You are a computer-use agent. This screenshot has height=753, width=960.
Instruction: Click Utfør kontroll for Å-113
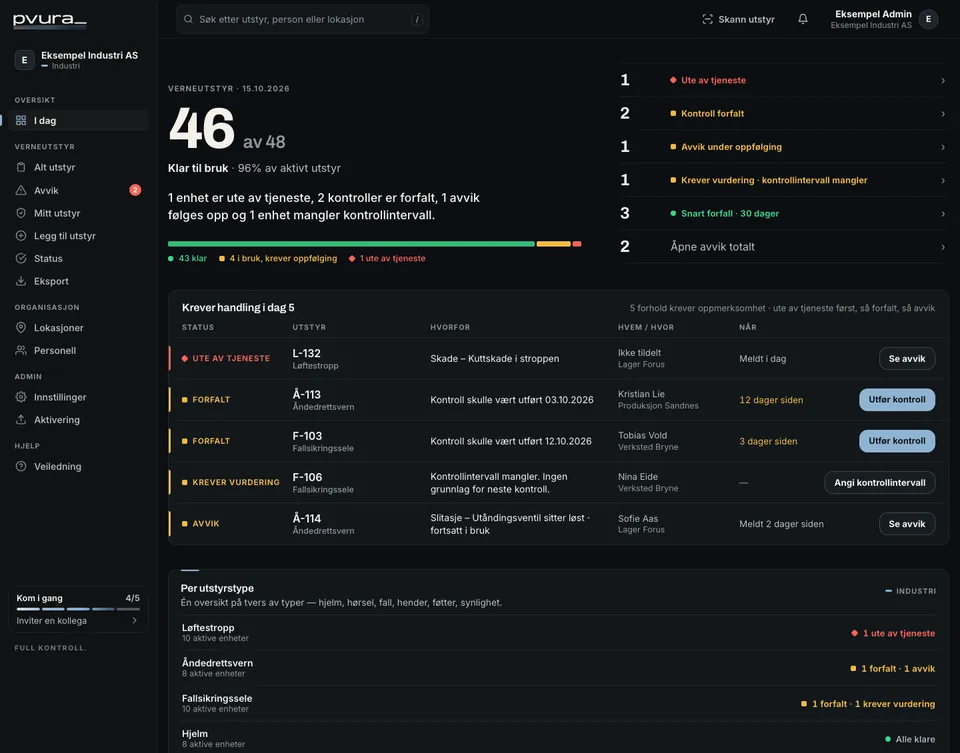(897, 399)
